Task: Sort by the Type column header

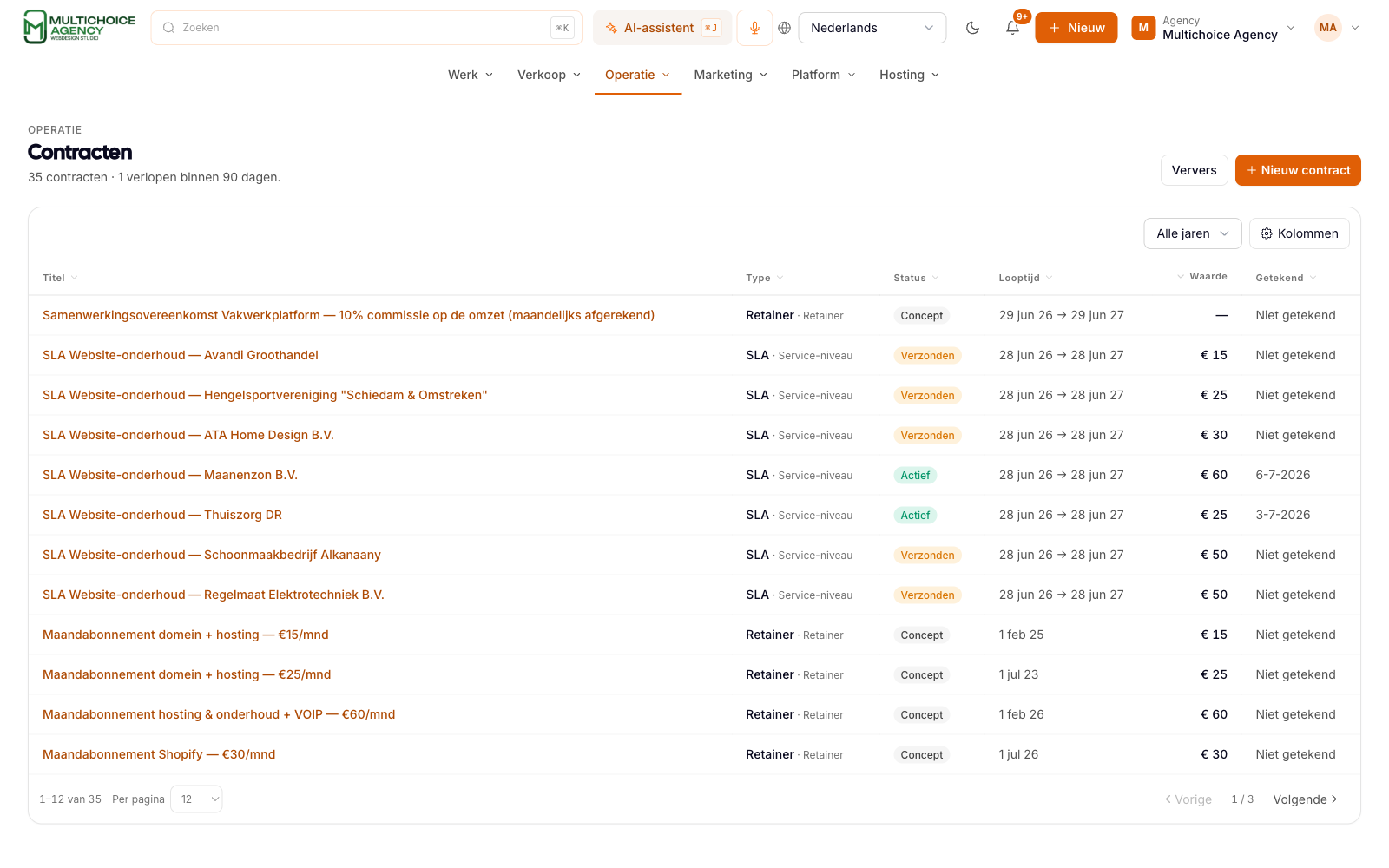Action: 764,278
